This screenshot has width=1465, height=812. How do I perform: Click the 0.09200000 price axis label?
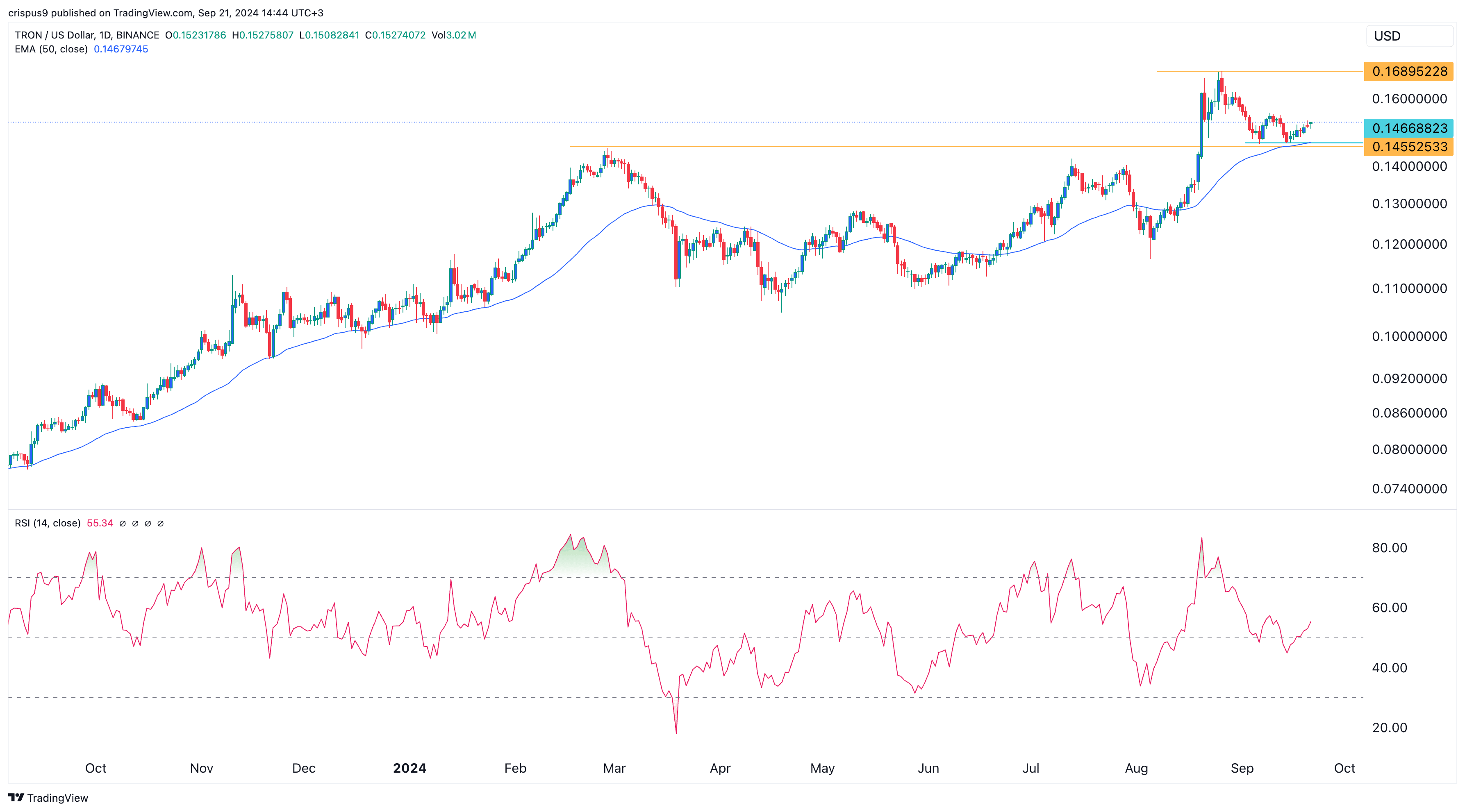(1409, 379)
